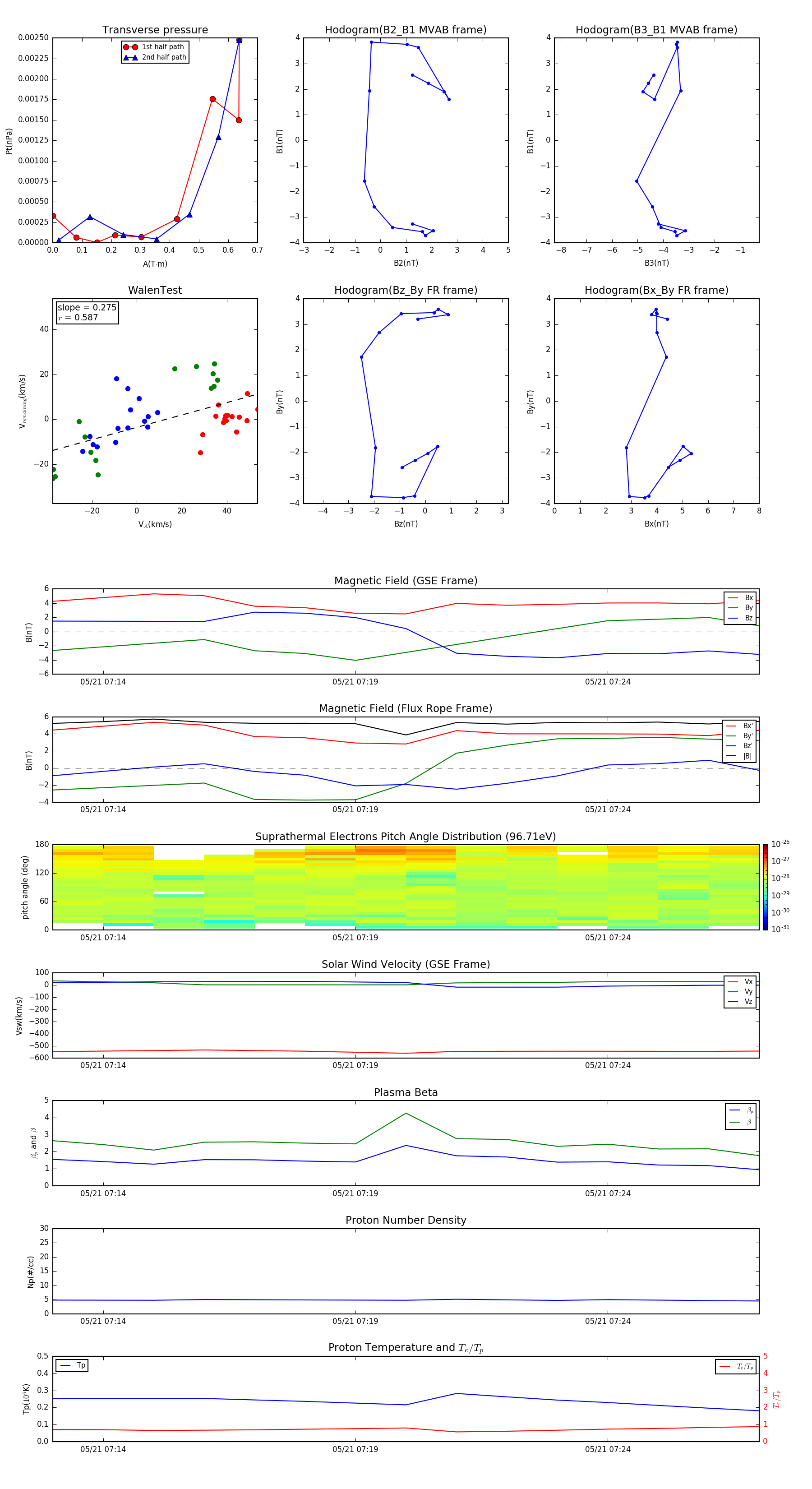Click the 'Vy' legend entry
This screenshot has height=1489, width=812.
point(740,991)
